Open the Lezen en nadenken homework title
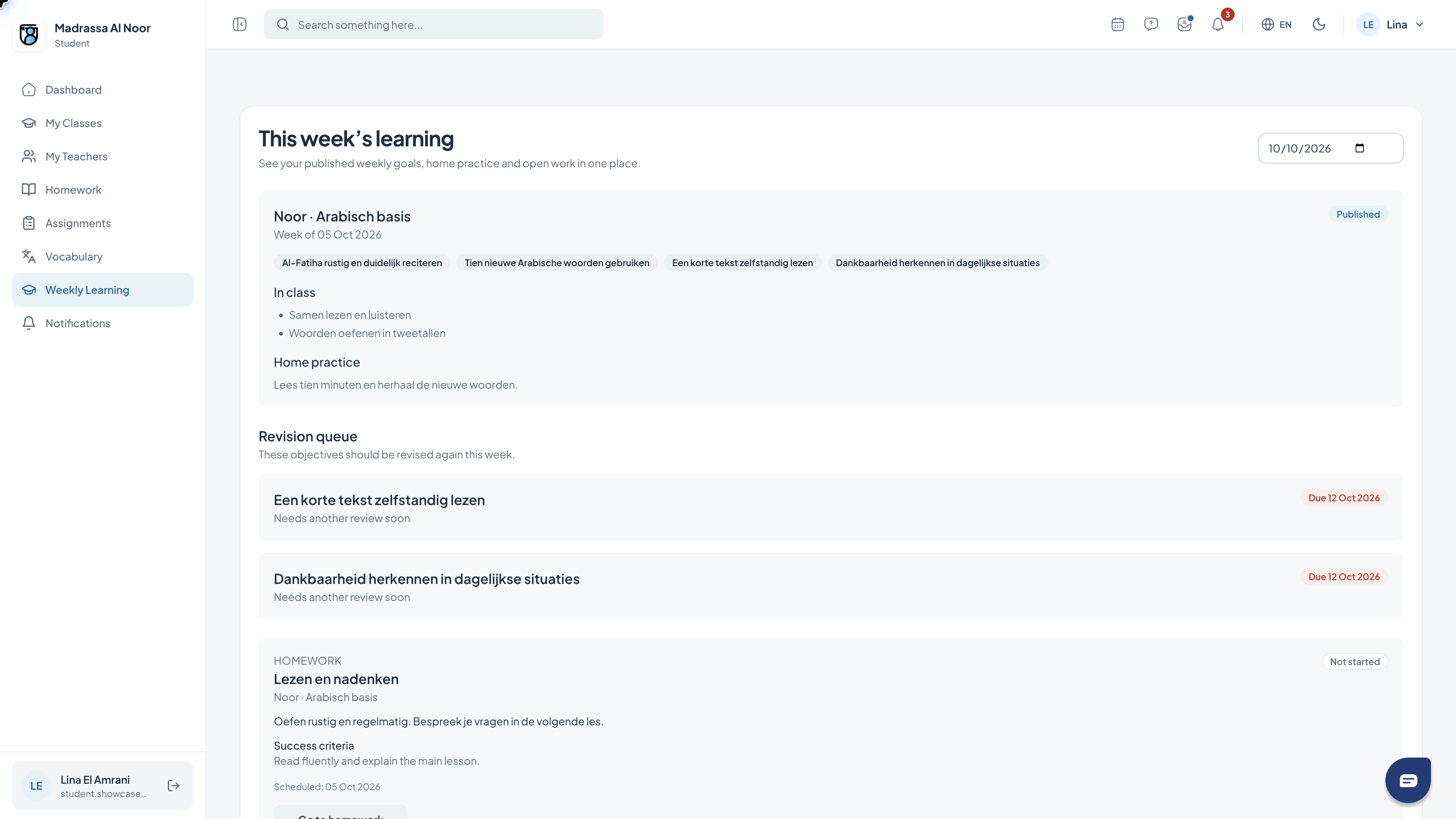This screenshot has width=1456, height=819. [336, 679]
